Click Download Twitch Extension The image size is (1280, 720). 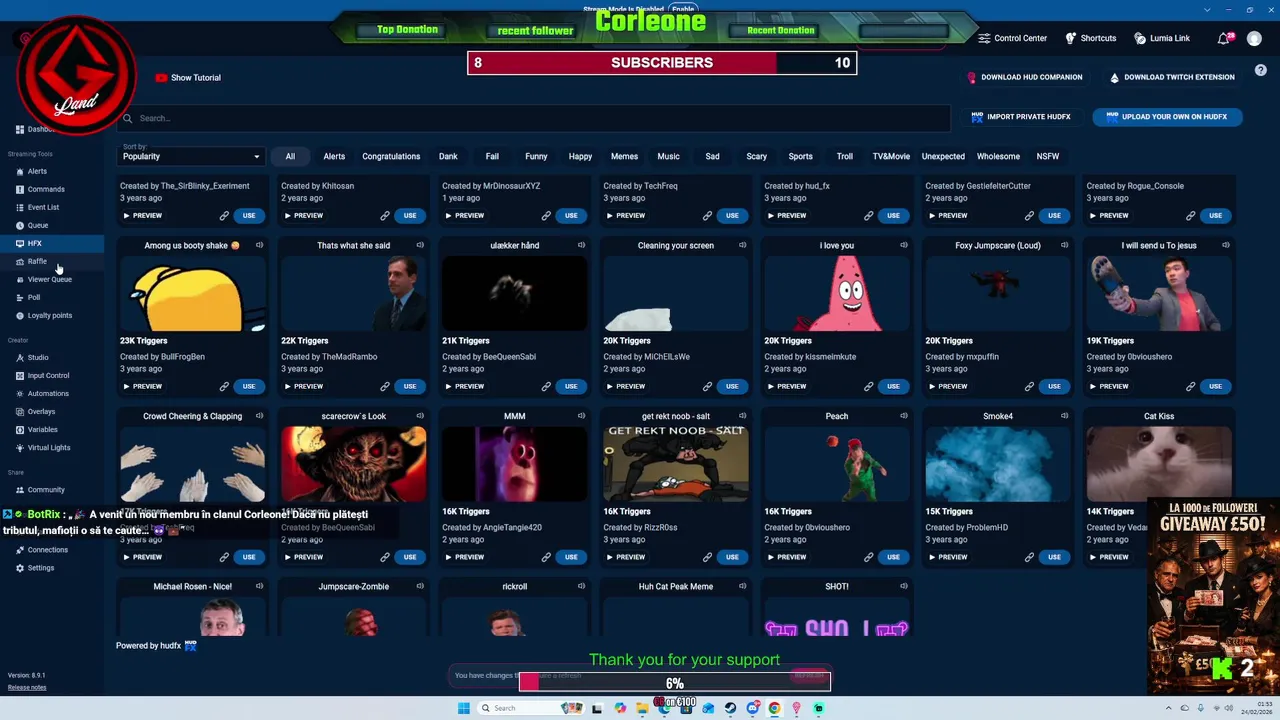(1172, 77)
